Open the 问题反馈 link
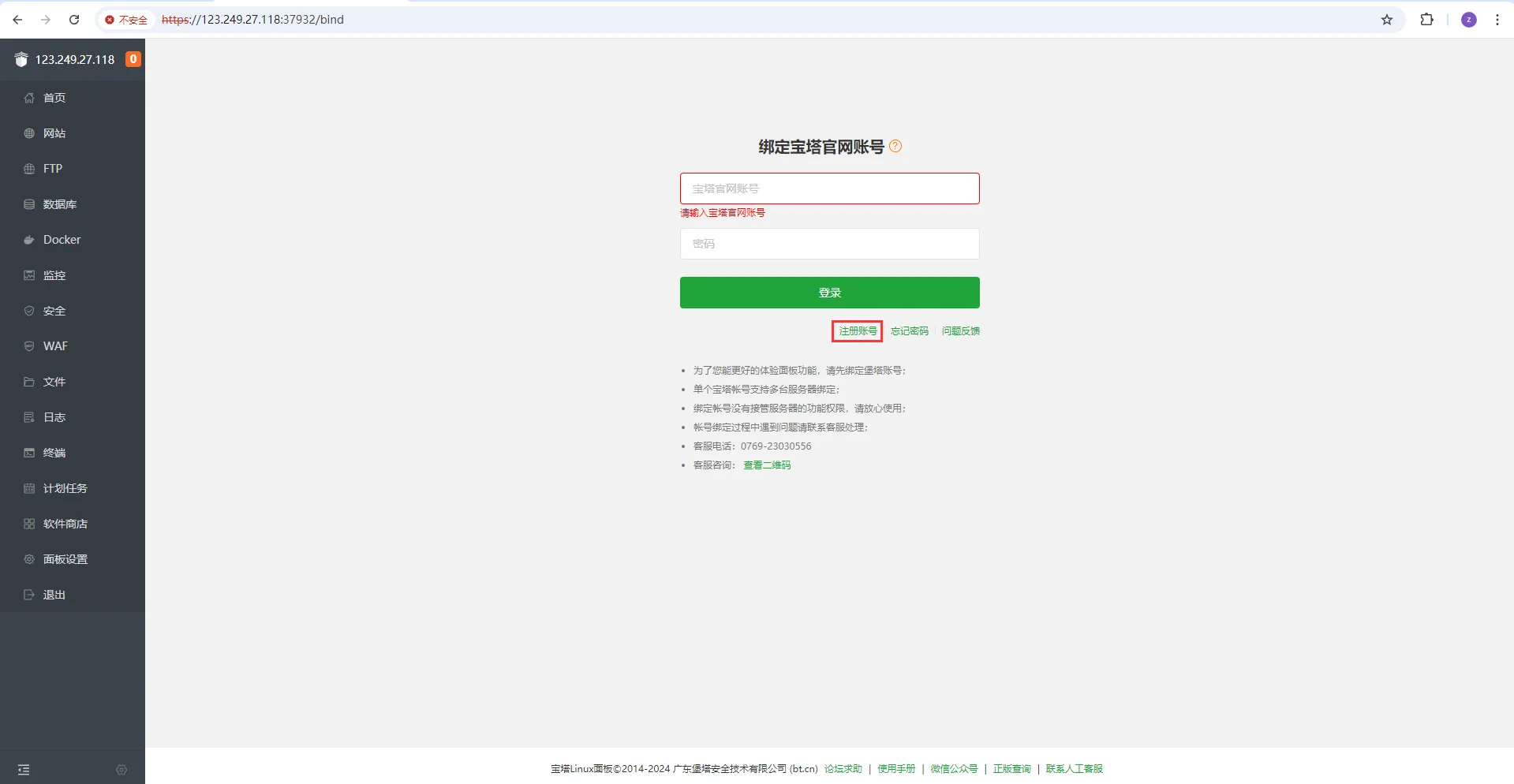The width and height of the screenshot is (1514, 784). 961,331
